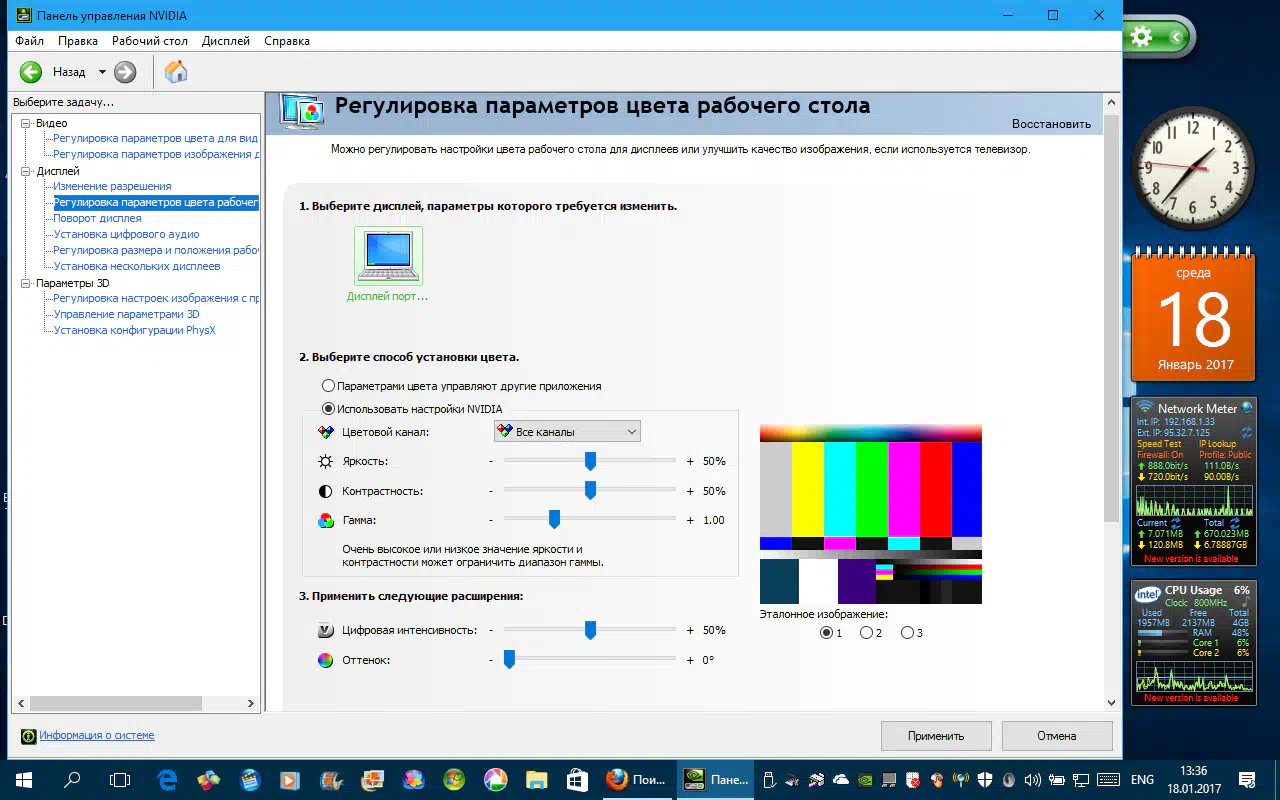Screen dimensions: 1280x800
Task: Open the 'Все каналы' color channel dropdown
Action: tap(567, 431)
